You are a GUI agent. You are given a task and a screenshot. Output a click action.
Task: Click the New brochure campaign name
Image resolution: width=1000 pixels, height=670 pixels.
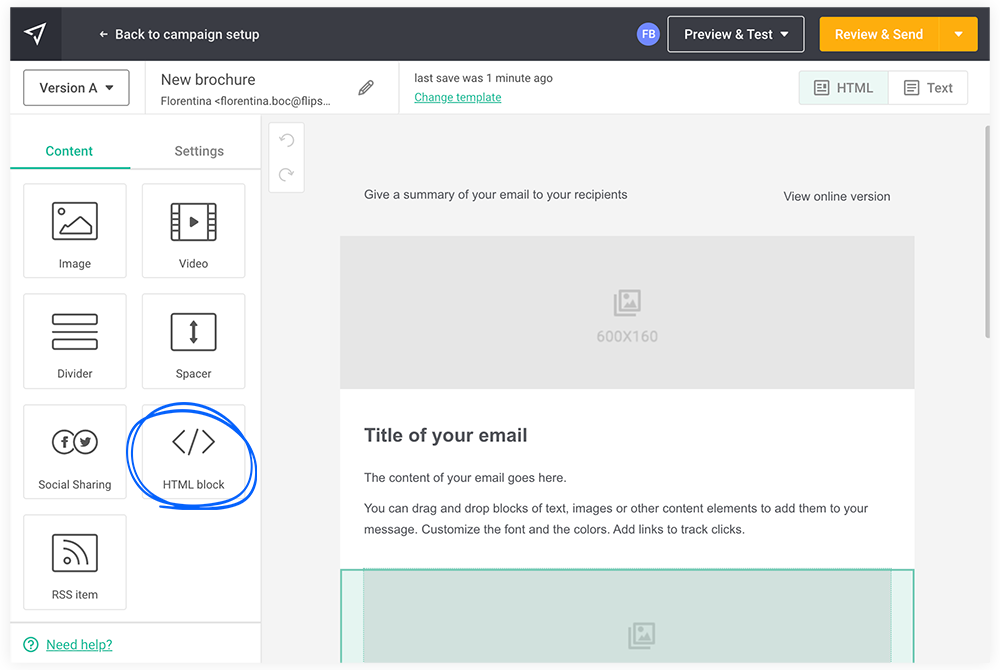pyautogui.click(x=208, y=80)
